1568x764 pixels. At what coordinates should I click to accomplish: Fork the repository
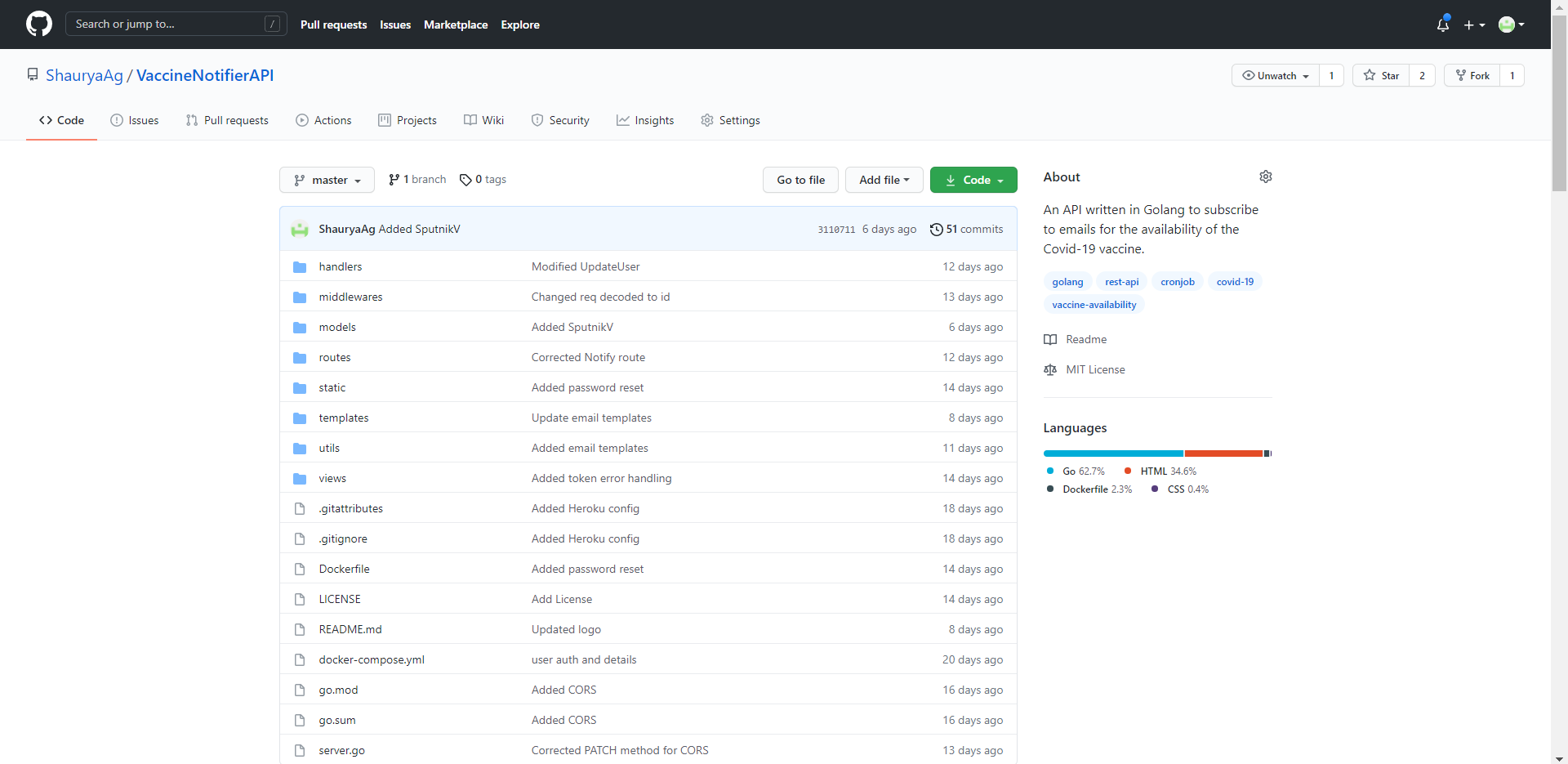pos(1472,75)
